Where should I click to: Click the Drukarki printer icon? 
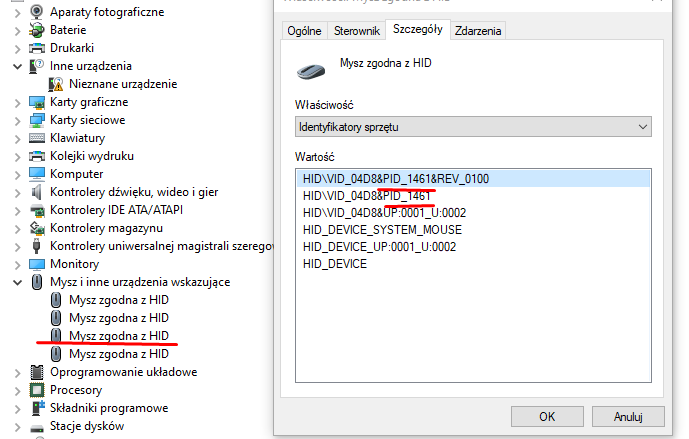tap(38, 48)
